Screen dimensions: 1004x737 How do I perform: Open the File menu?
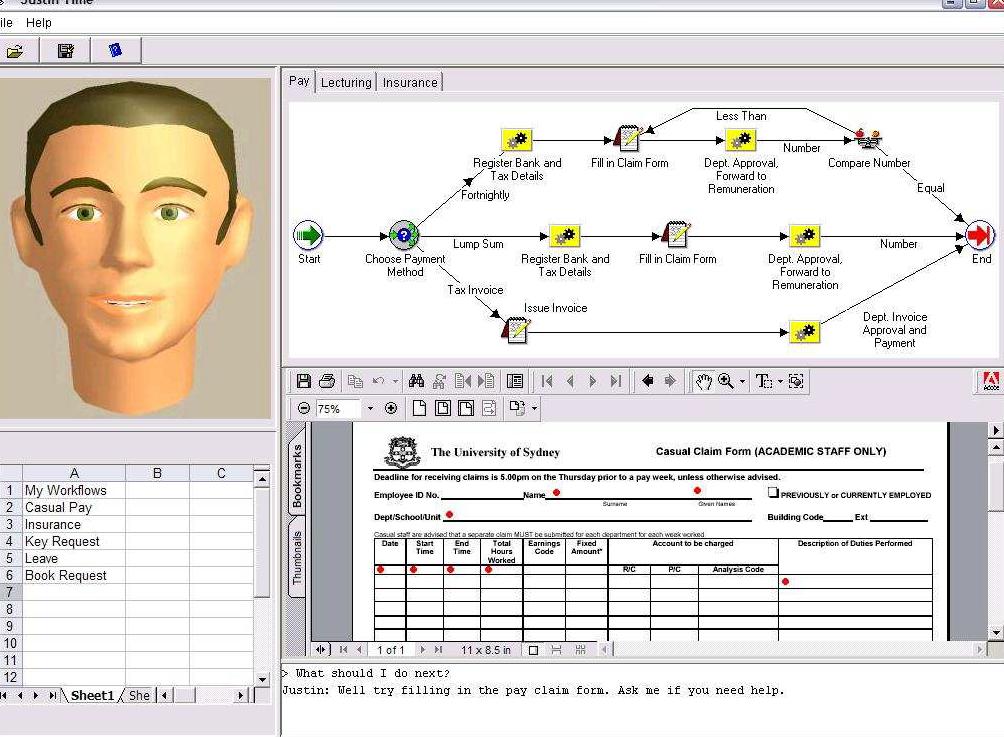click(6, 23)
